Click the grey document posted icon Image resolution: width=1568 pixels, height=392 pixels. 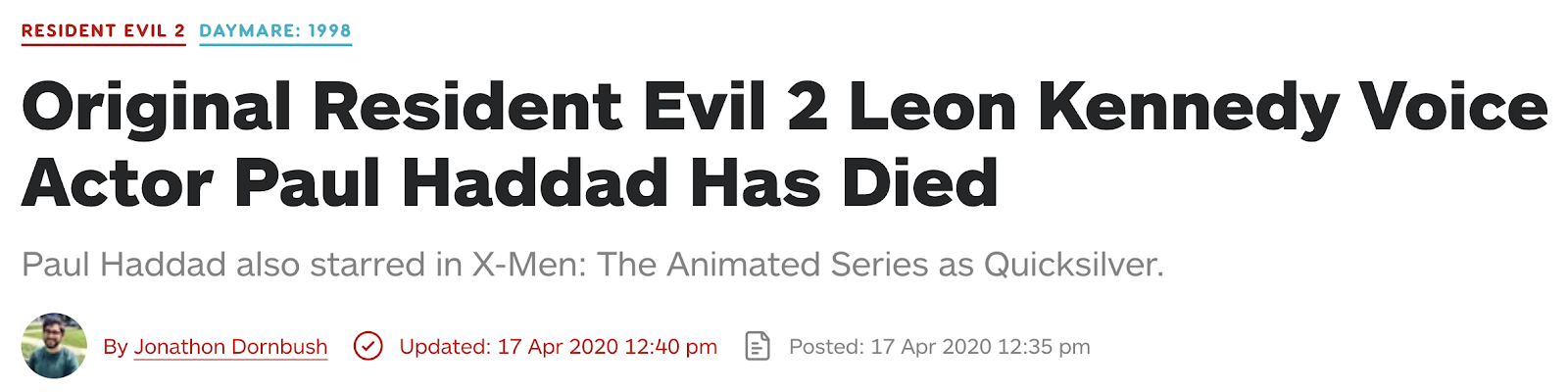click(x=758, y=346)
